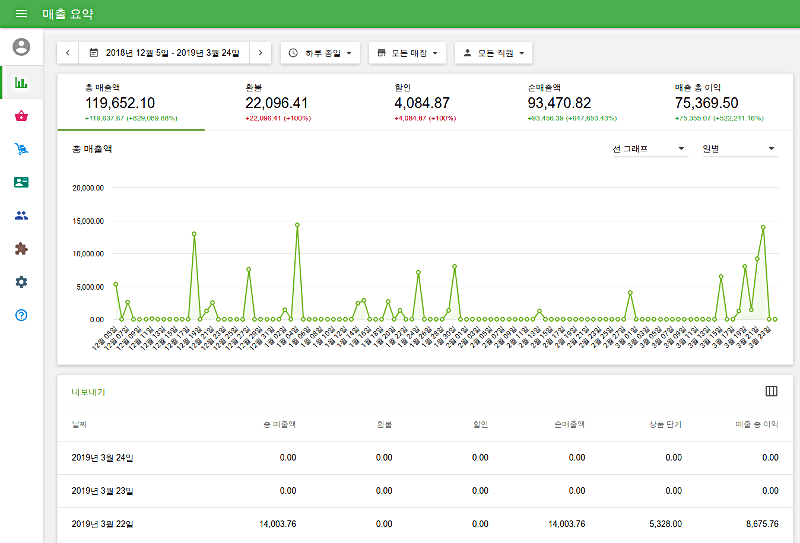800x543 pixels.
Task: Open the reports bar chart icon in sidebar
Action: tap(21, 82)
